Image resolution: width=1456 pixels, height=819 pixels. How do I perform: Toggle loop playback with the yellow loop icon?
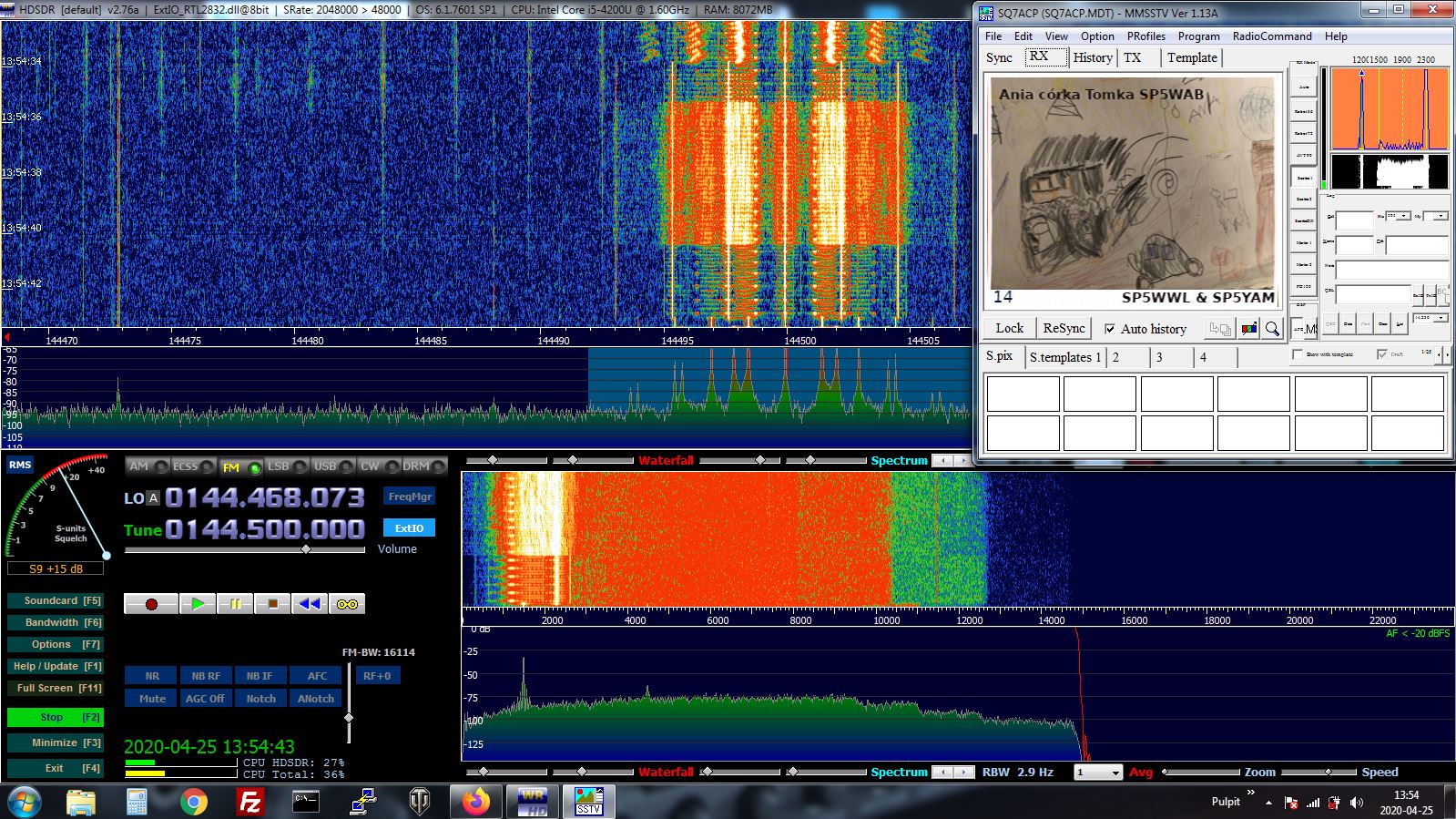[347, 604]
